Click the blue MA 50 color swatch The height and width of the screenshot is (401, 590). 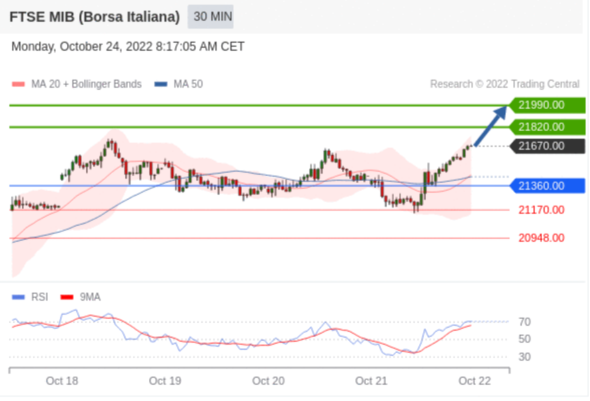click(161, 84)
